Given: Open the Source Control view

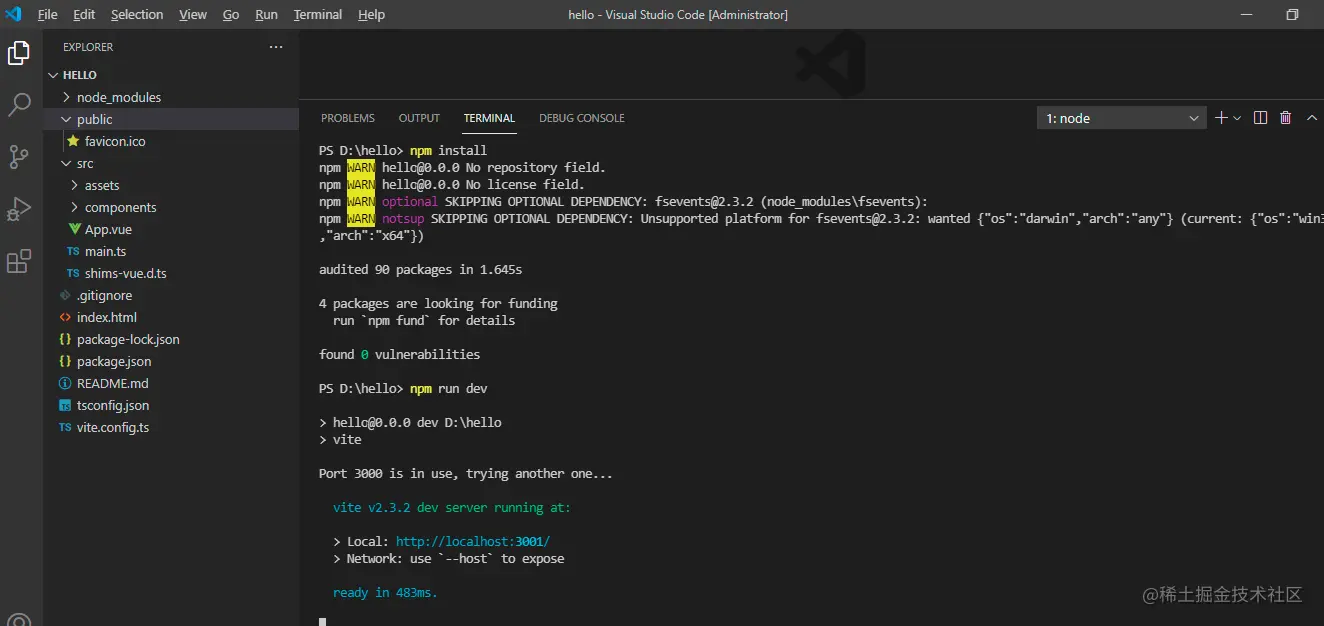Looking at the screenshot, I should point(19,157).
